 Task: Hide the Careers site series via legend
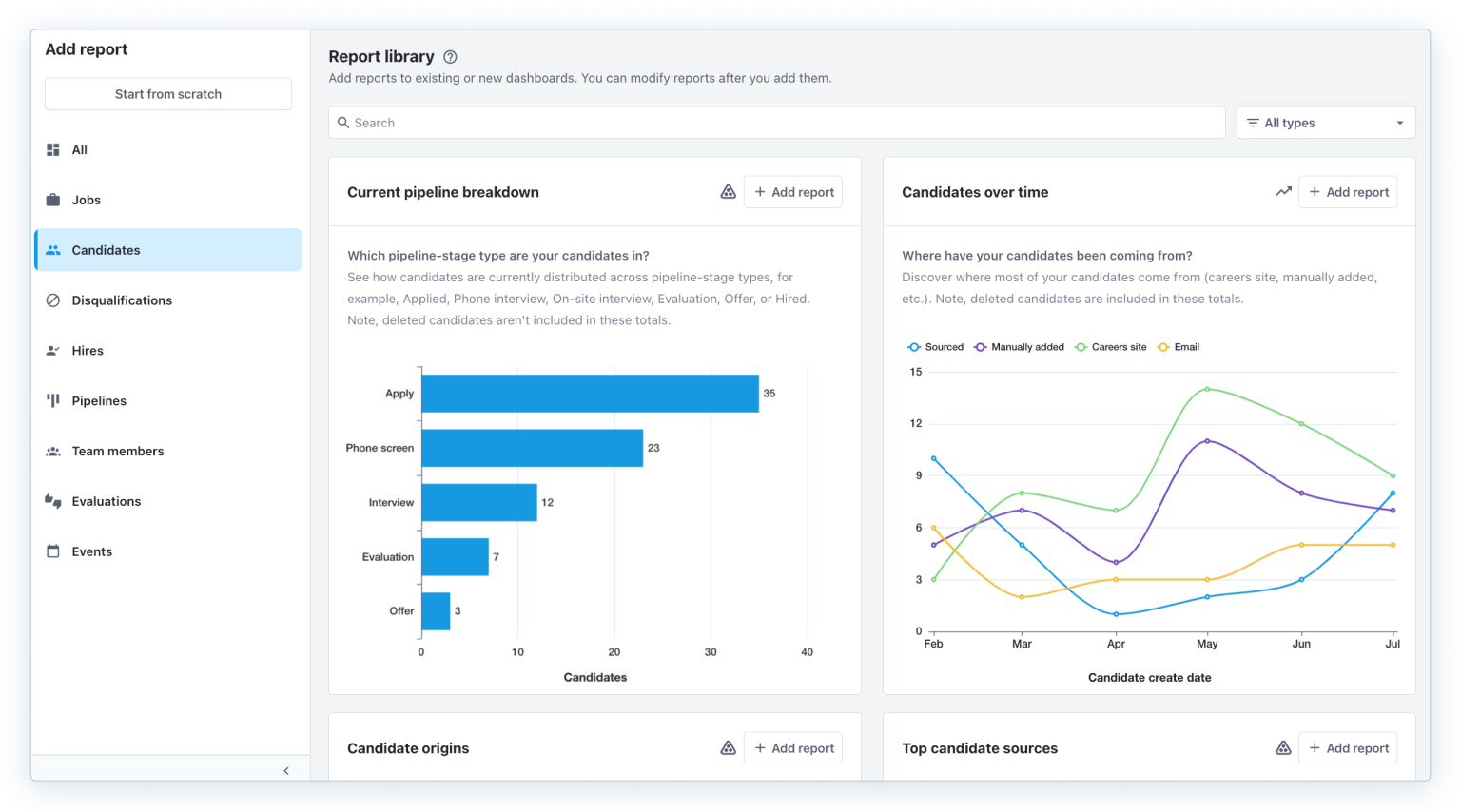1111,347
